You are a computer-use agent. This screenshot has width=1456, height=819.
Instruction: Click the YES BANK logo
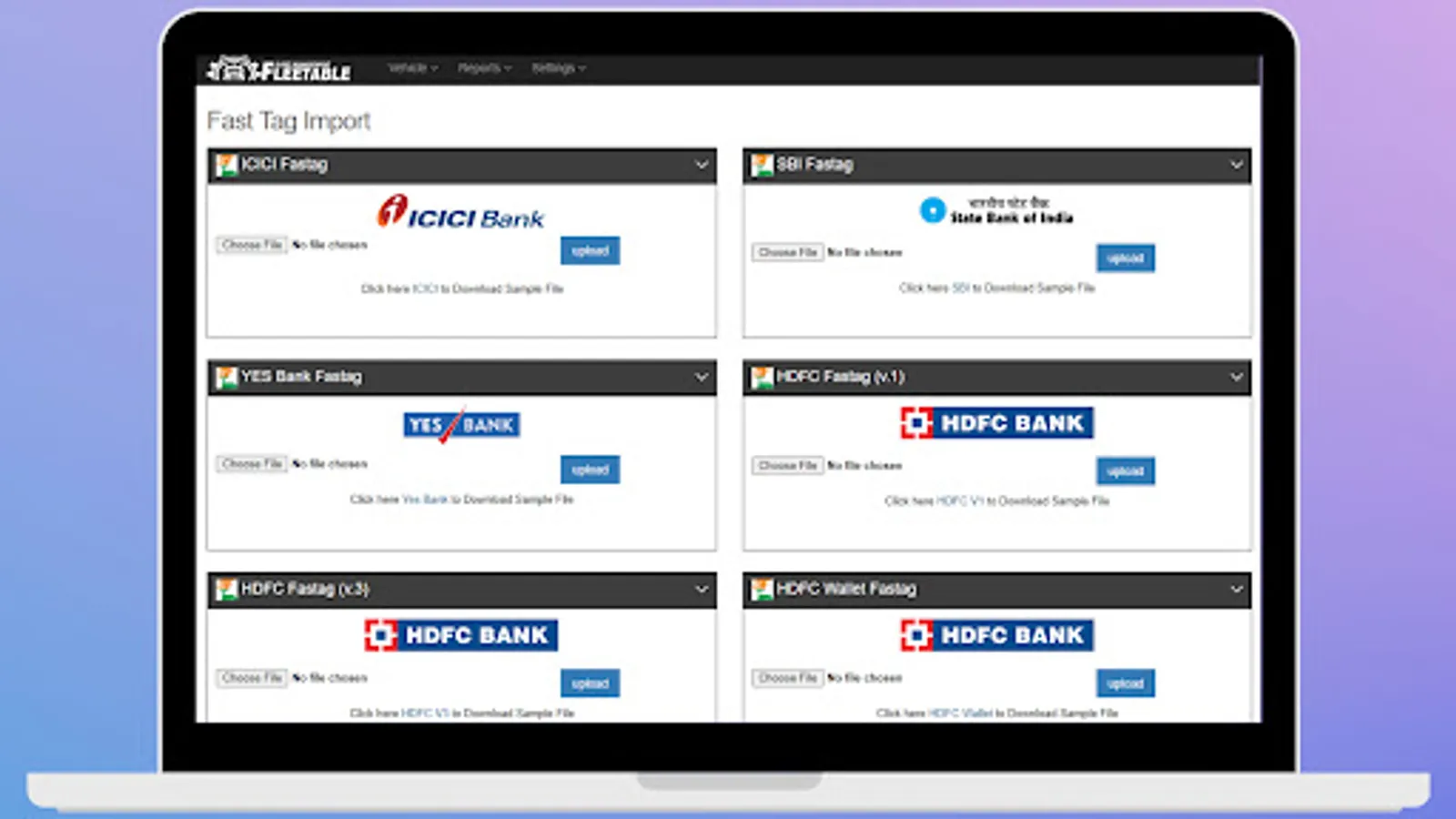pyautogui.click(x=461, y=425)
